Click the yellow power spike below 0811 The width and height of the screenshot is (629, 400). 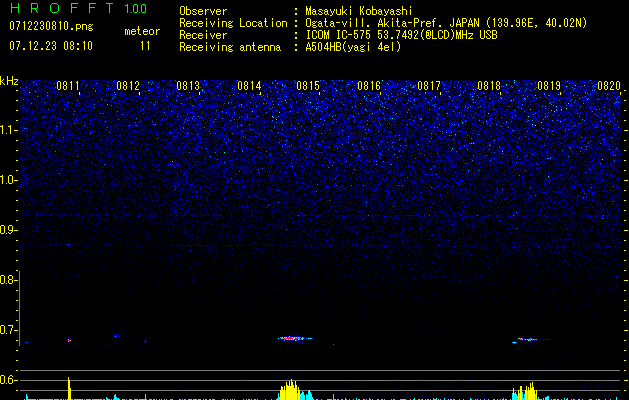pos(69,388)
